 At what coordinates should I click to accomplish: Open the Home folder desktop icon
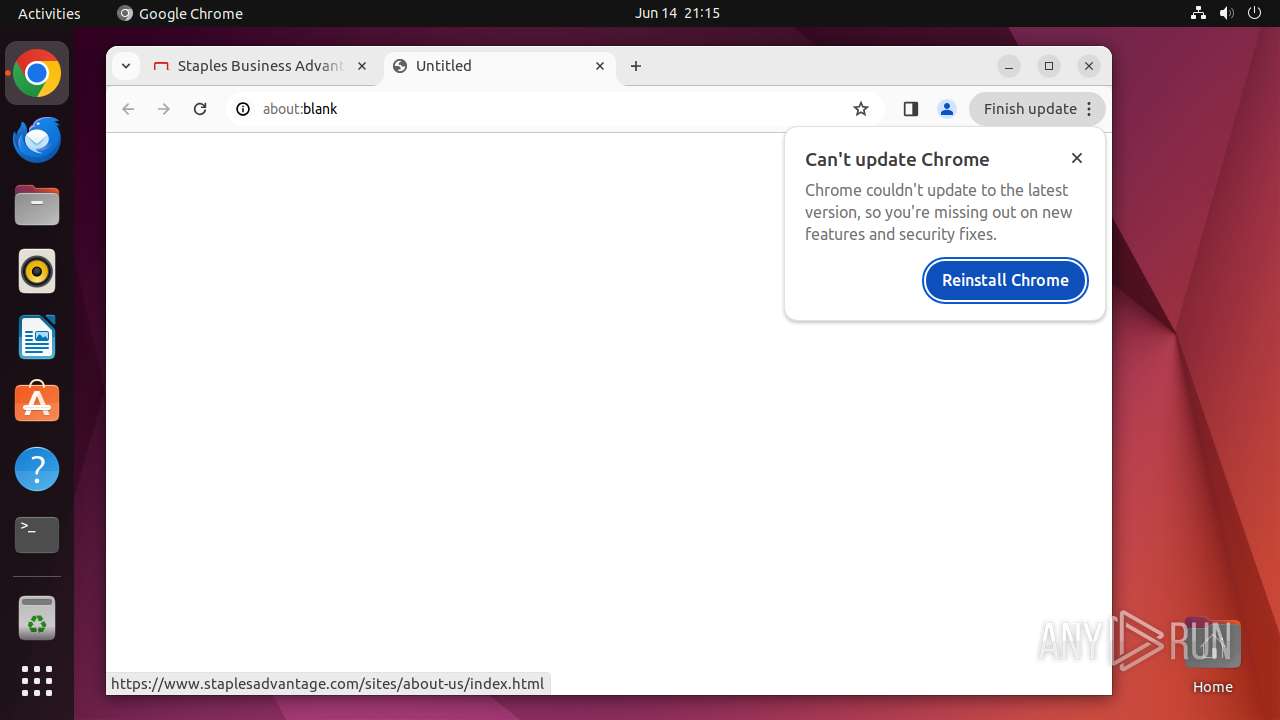1212,656
